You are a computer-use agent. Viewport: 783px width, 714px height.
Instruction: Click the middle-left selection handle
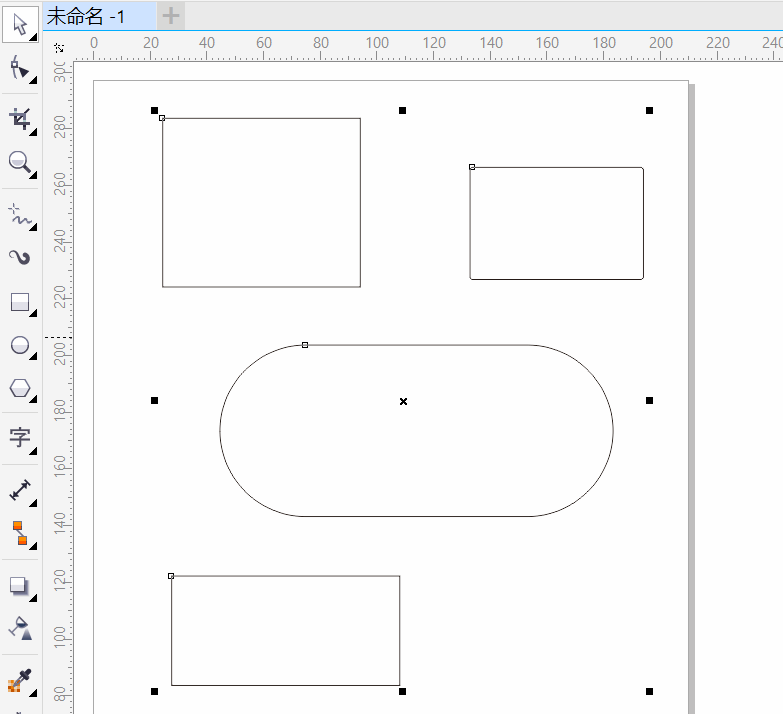pyautogui.click(x=154, y=400)
